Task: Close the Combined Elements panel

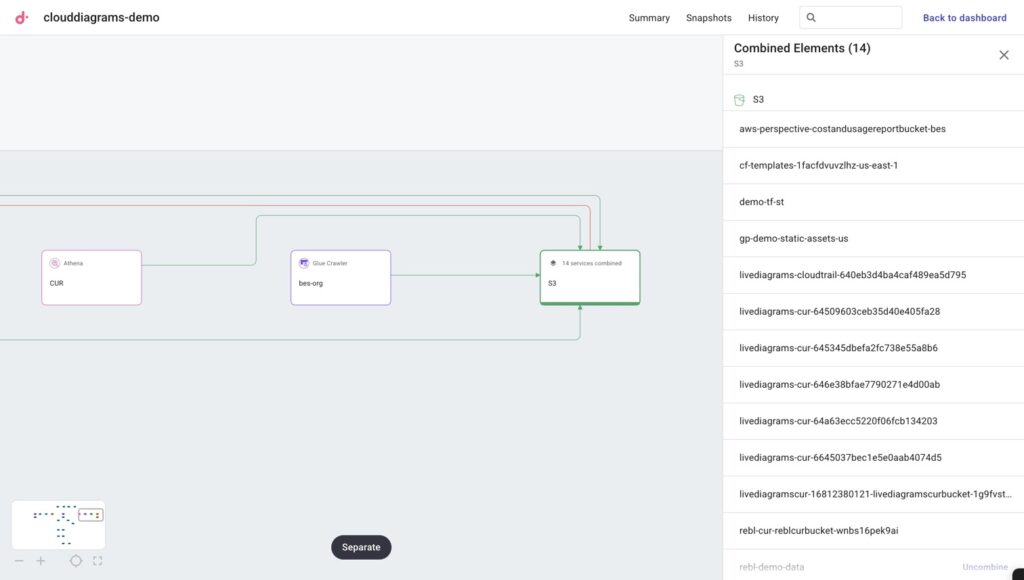Action: tap(1004, 55)
